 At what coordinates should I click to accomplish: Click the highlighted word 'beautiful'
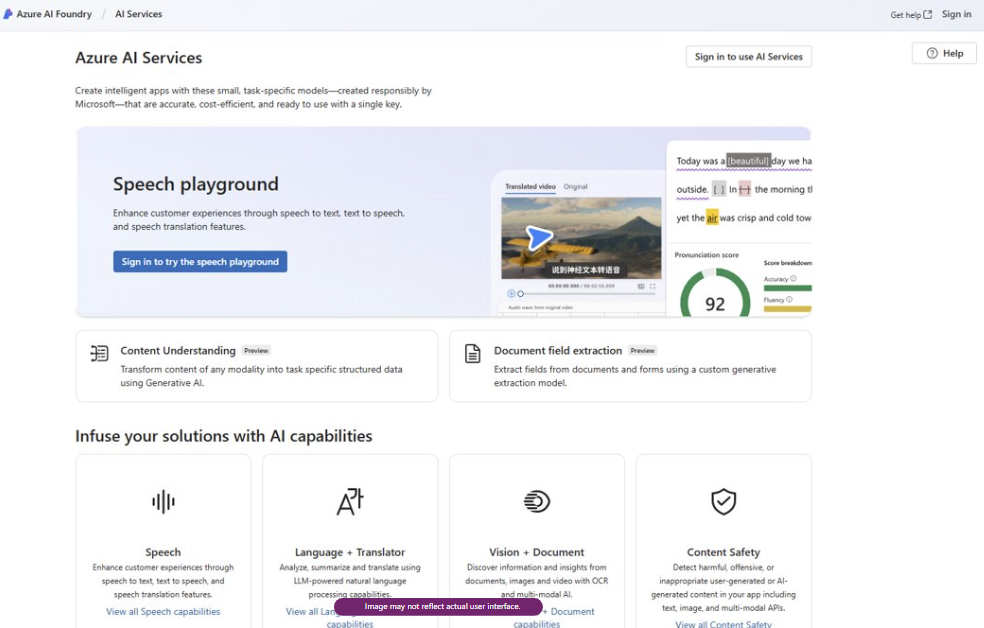point(748,161)
